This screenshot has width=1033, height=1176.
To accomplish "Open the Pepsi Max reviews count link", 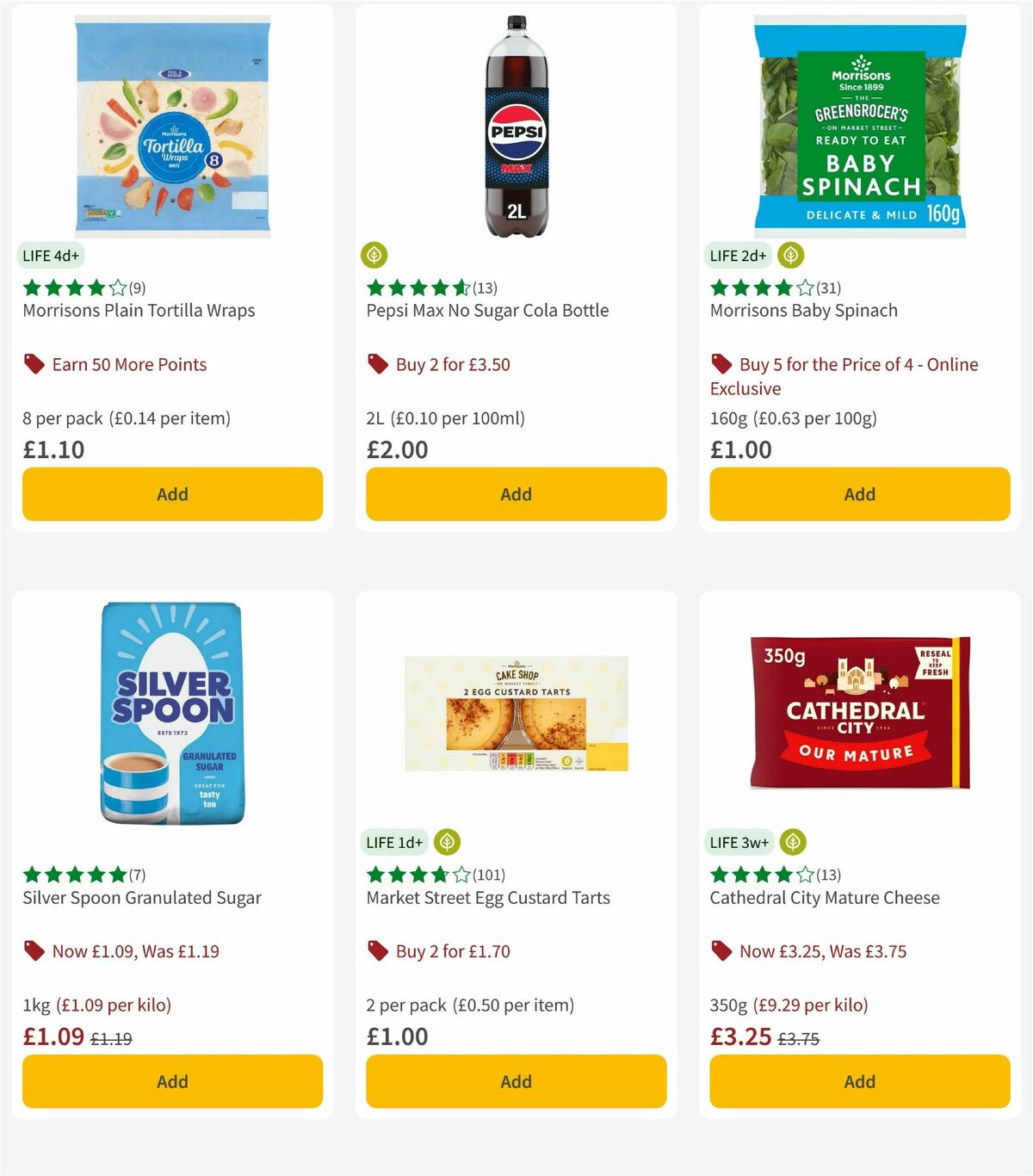I will point(482,288).
